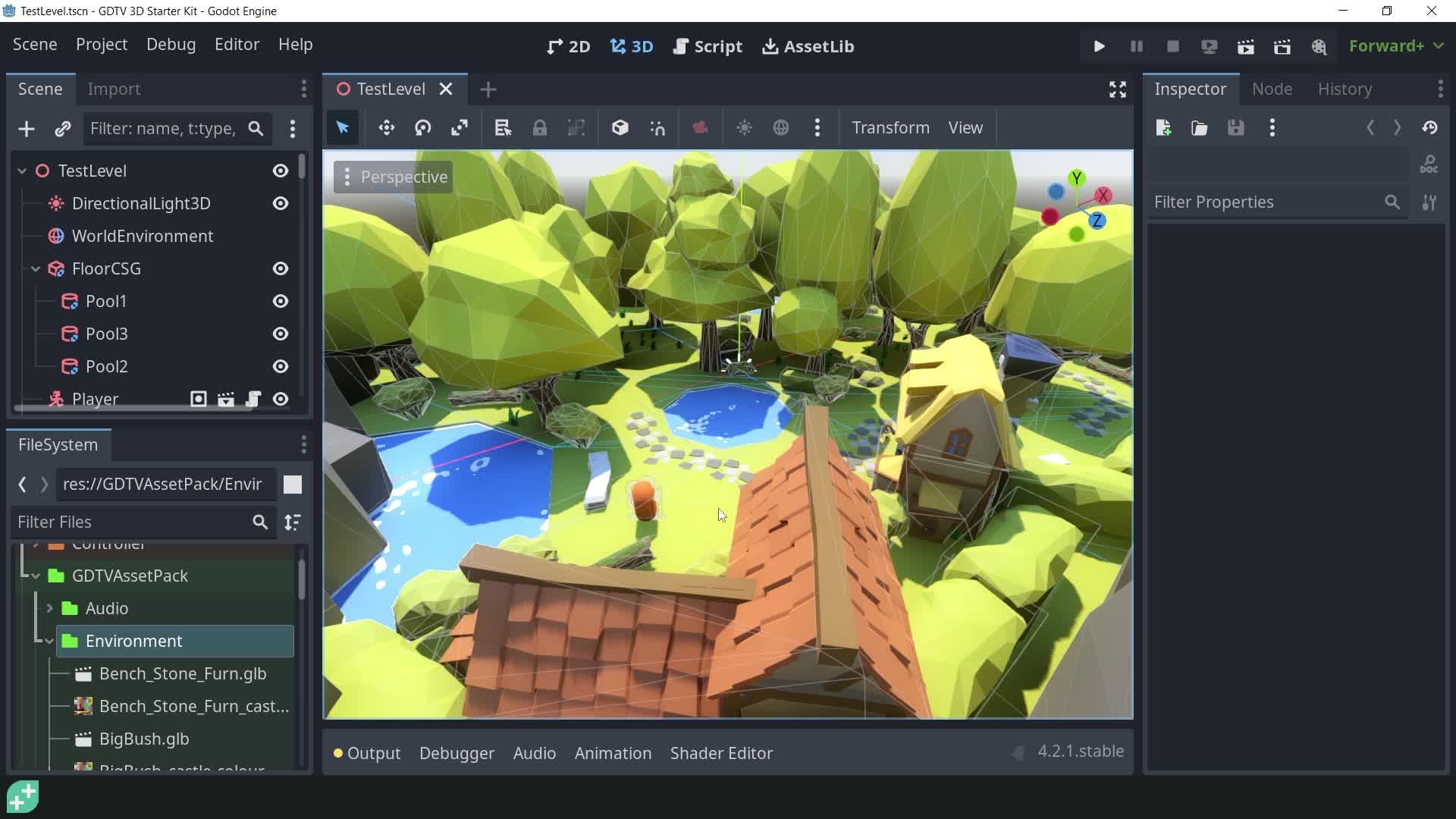Open the AssetLib workspace

pos(808,46)
